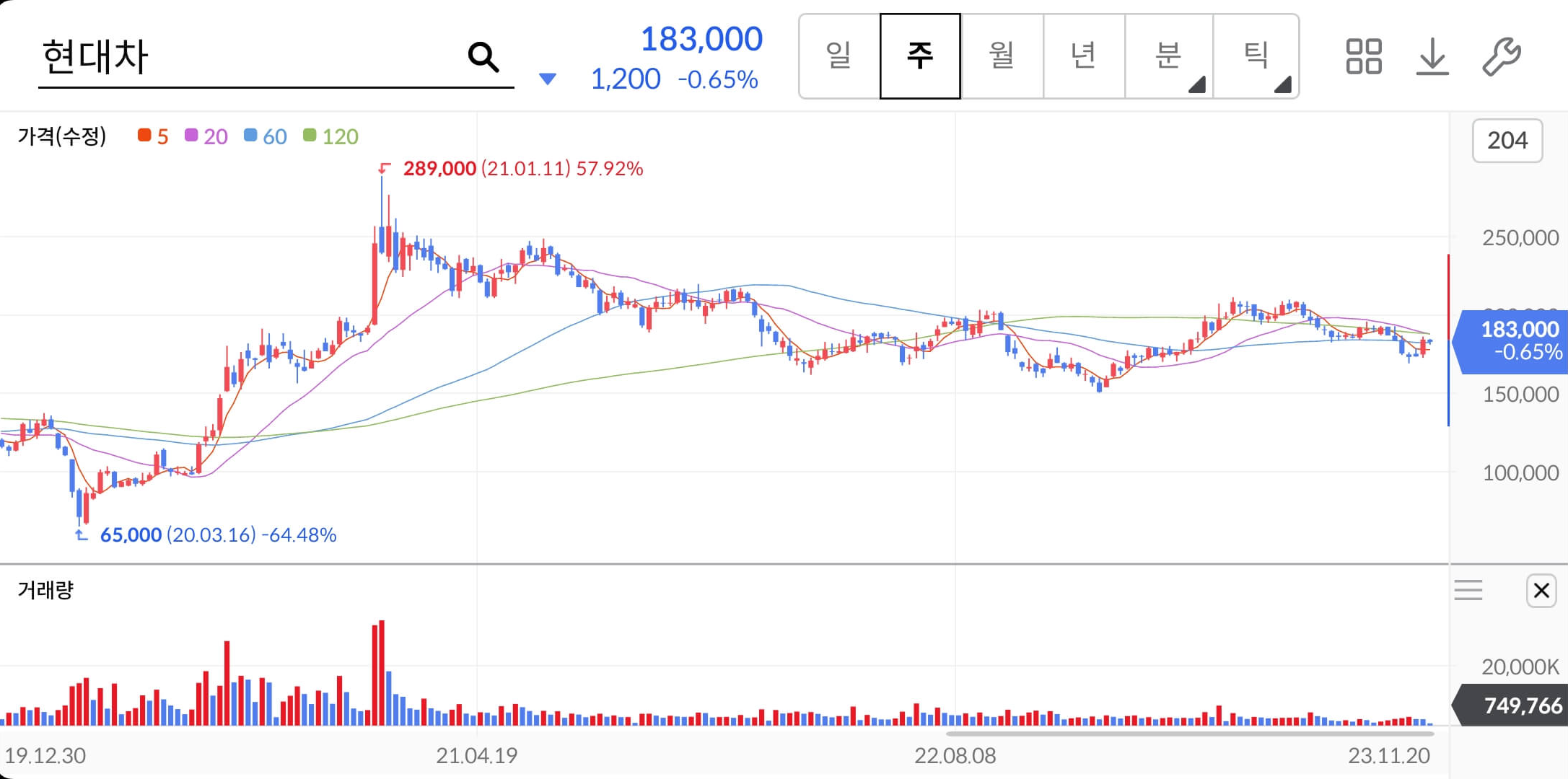Click the 289,000 high price marker
Image resolution: width=1568 pixels, height=779 pixels.
tap(439, 169)
